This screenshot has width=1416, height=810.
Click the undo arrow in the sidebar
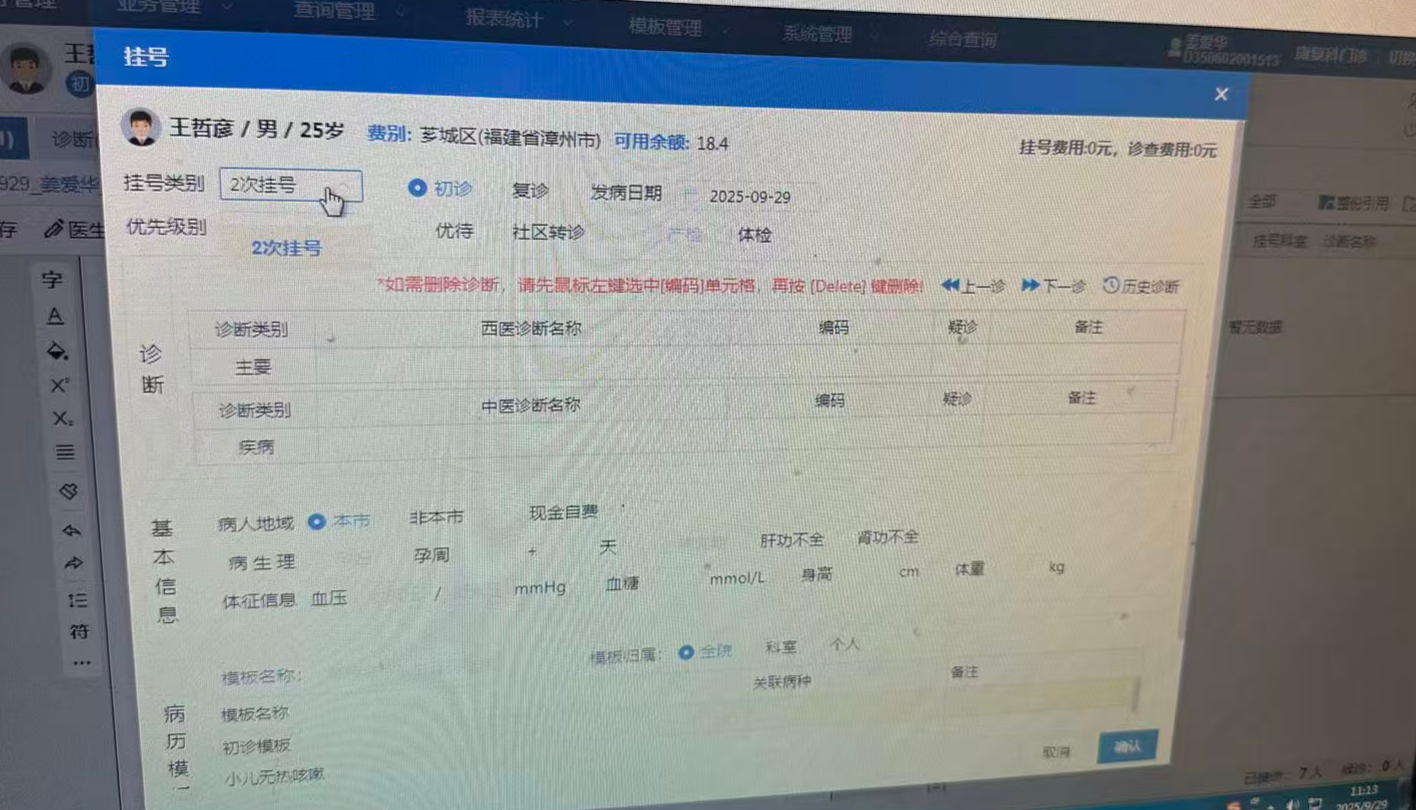(71, 529)
